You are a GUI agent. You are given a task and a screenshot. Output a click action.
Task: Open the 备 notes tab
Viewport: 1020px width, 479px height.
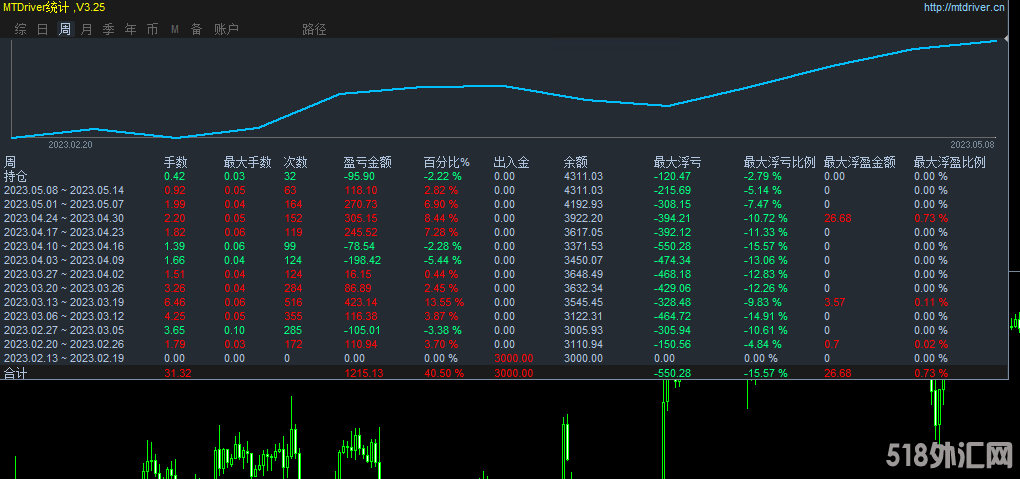[x=196, y=29]
